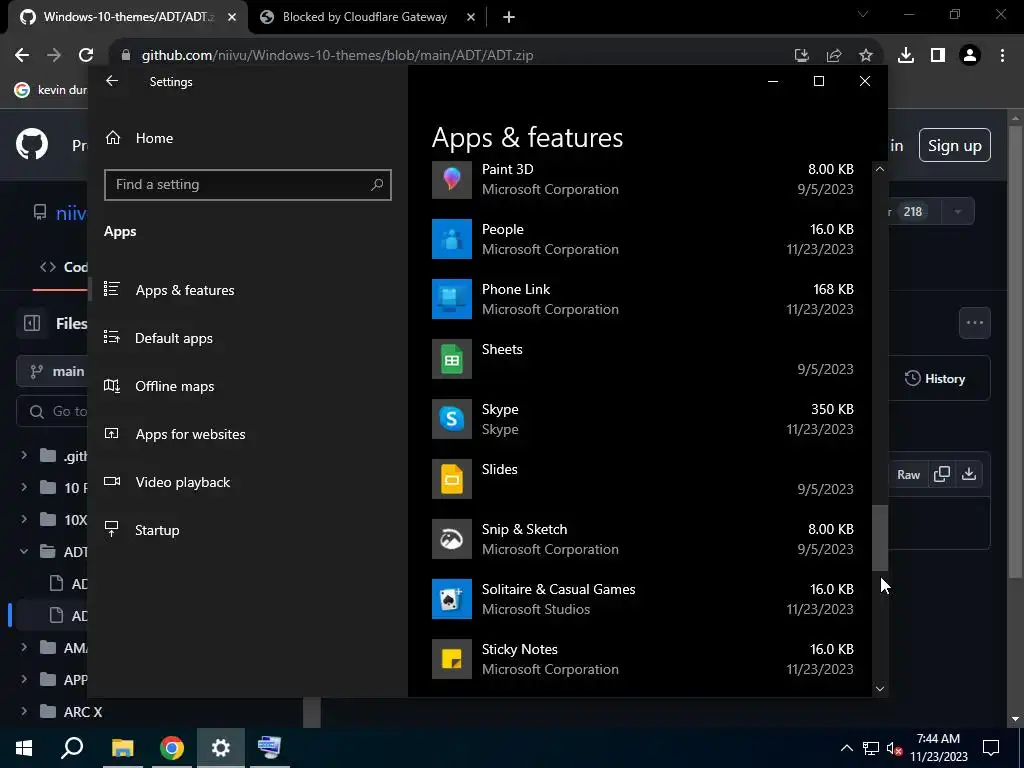Screen dimensions: 1024x768
Task: Click the Settings gear in taskbar
Action: point(221,748)
